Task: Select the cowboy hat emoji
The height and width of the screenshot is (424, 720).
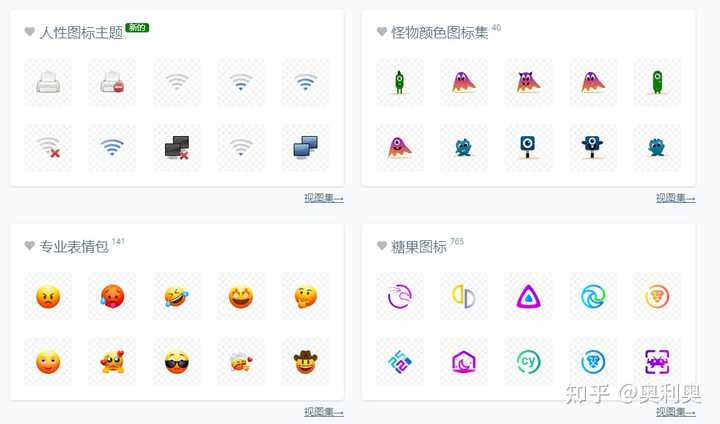Action: 305,362
